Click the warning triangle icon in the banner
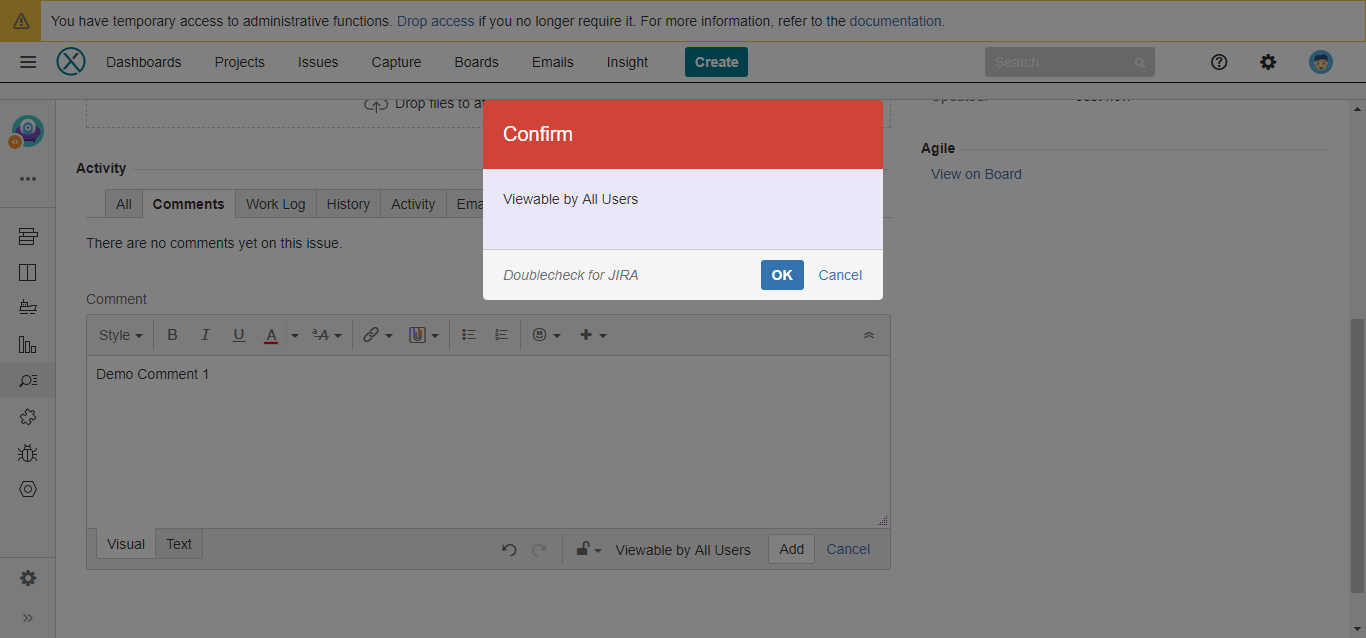Image resolution: width=1366 pixels, height=638 pixels. (21, 21)
